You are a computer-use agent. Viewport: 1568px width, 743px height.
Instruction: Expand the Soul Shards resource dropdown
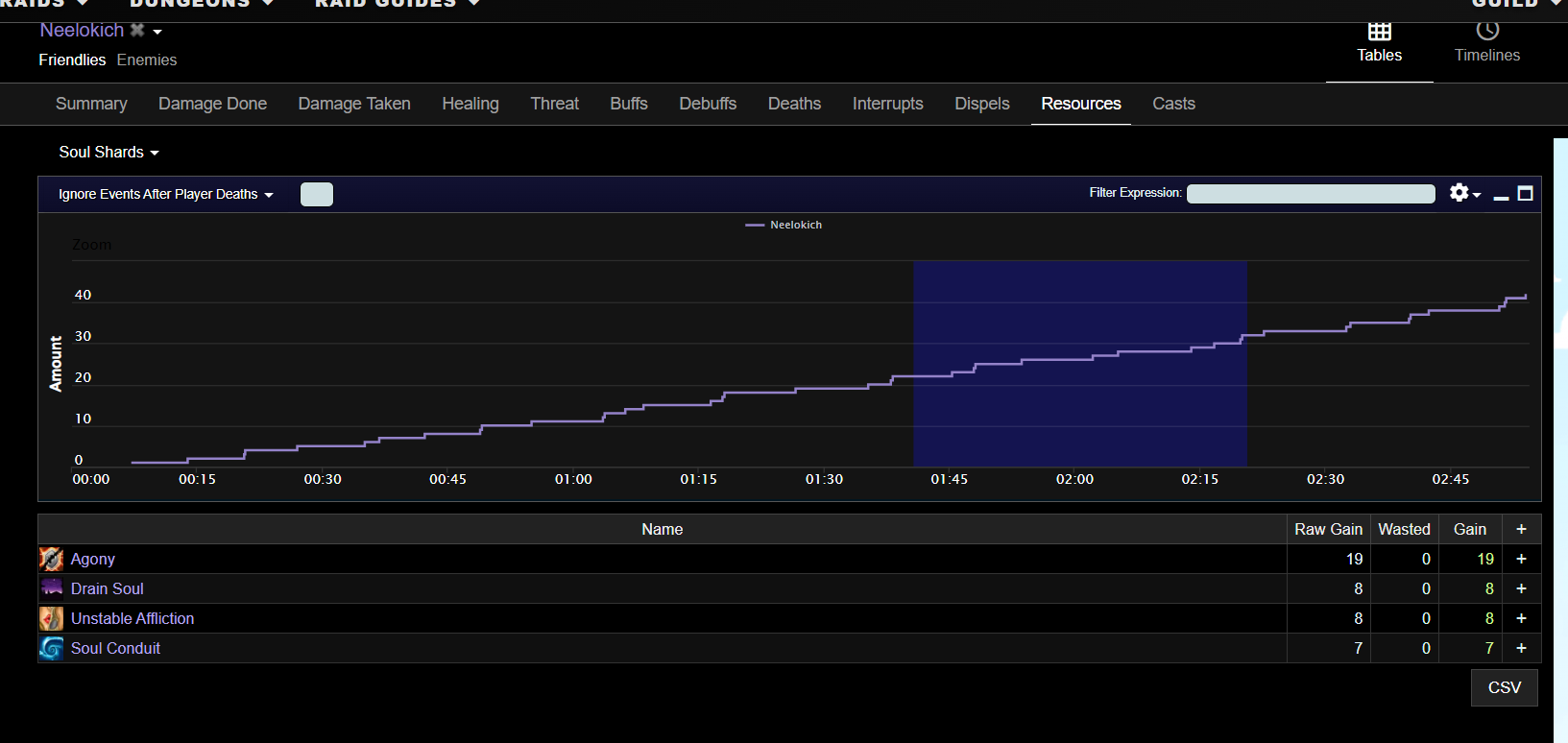109,152
